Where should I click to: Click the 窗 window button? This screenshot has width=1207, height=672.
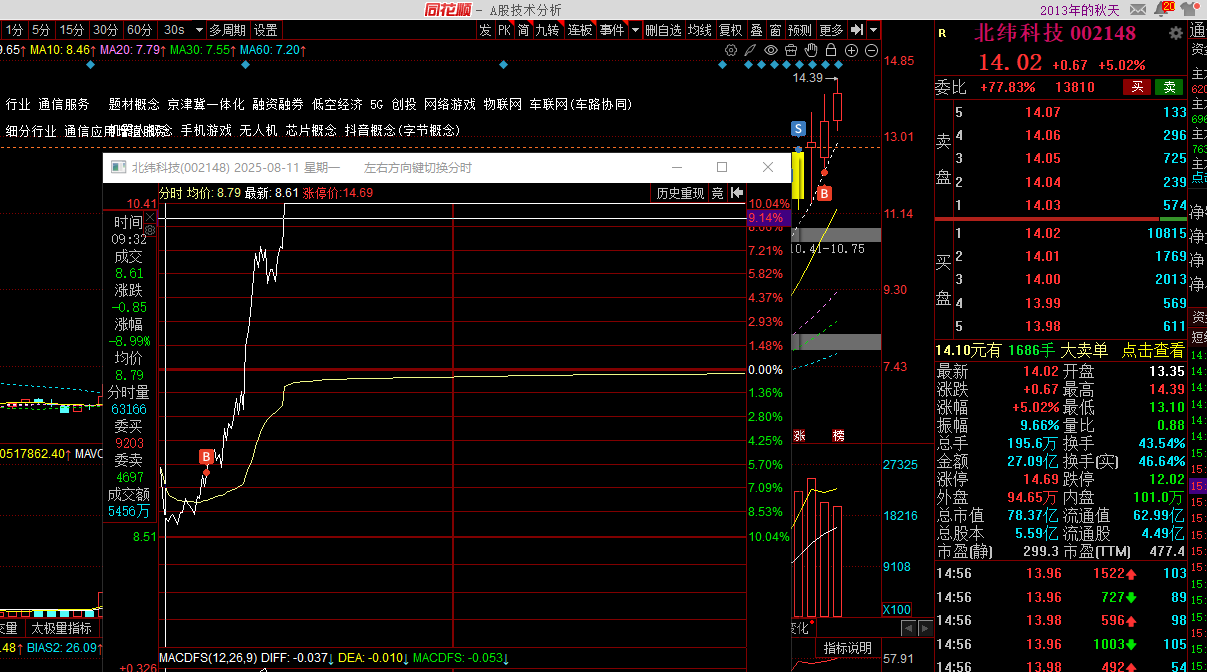tap(776, 30)
